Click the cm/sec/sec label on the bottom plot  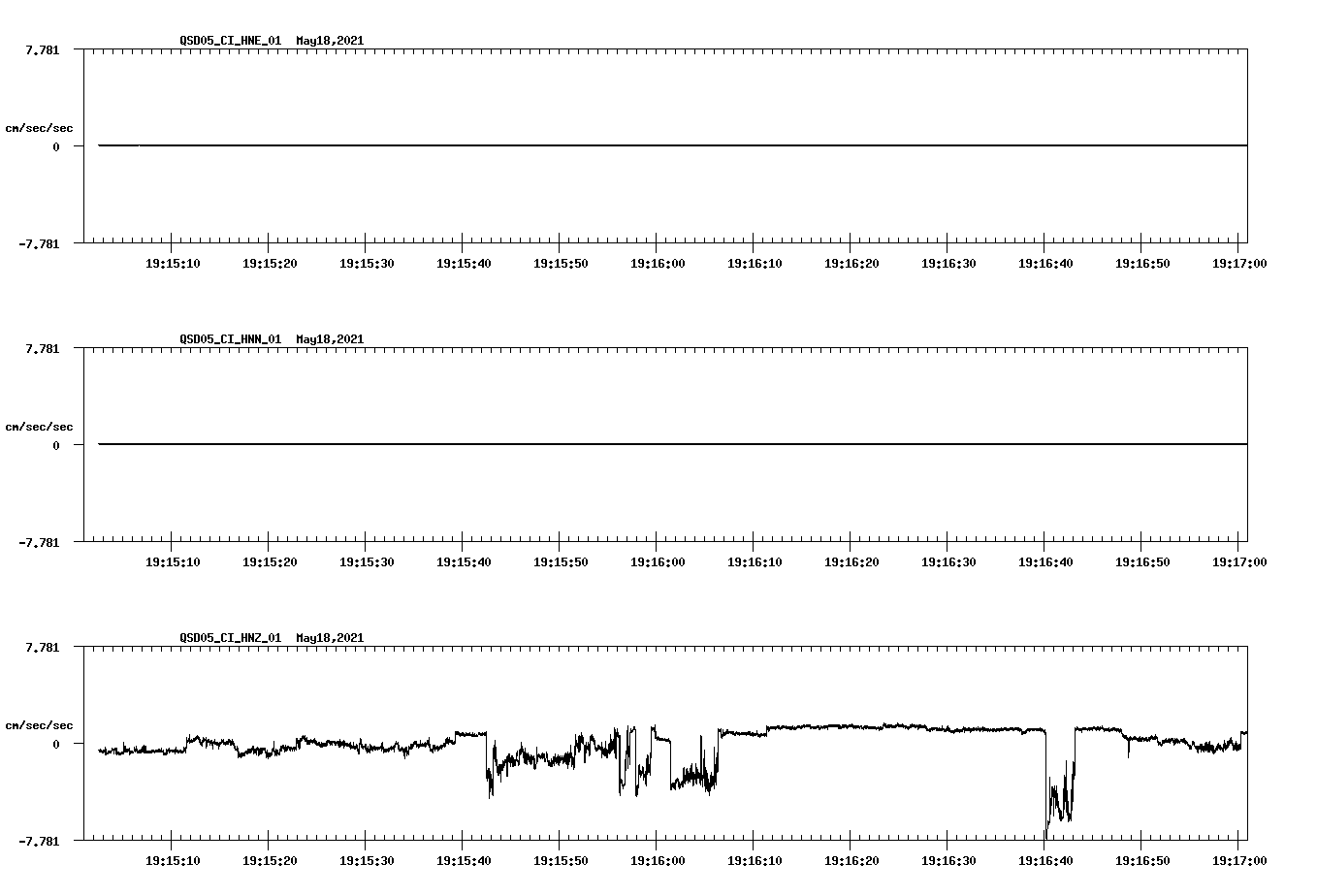click(41, 724)
